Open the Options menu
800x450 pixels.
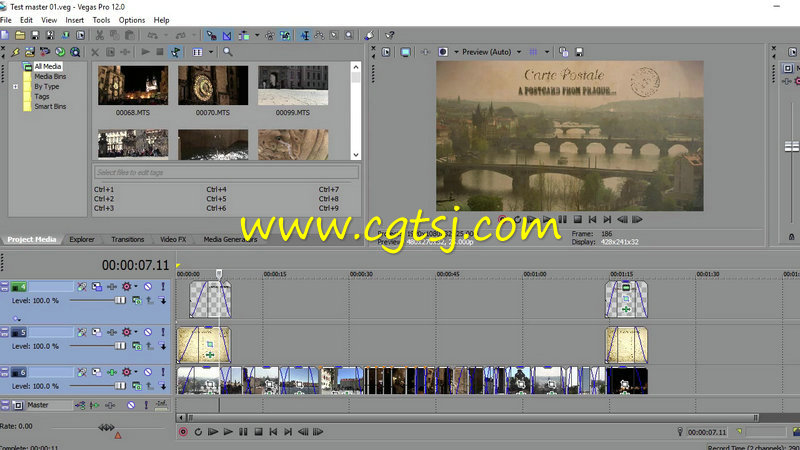pyautogui.click(x=132, y=20)
